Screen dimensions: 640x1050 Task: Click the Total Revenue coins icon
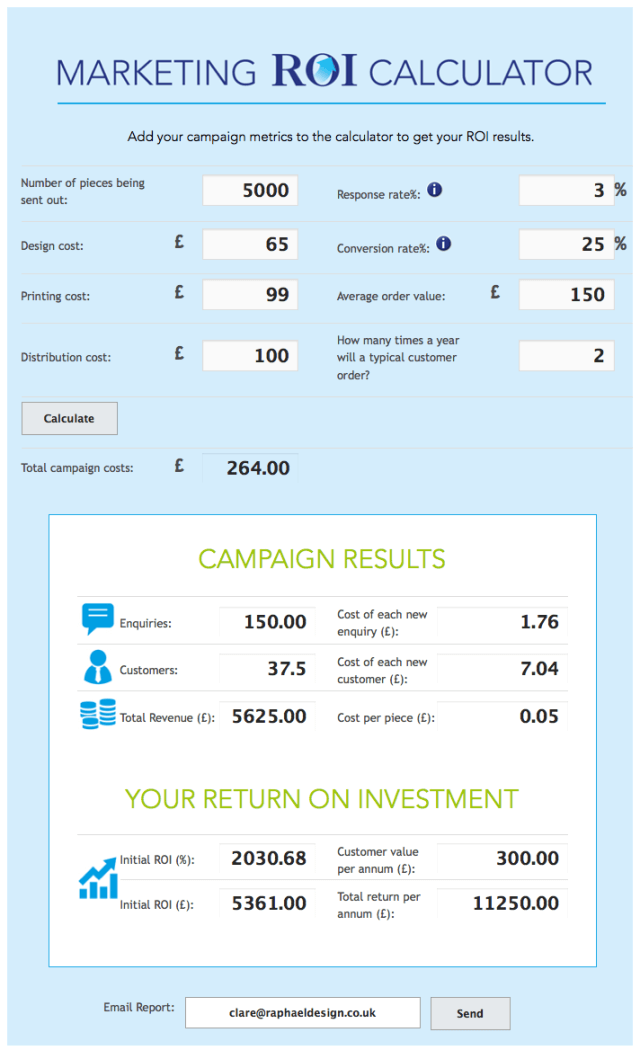pos(98,714)
